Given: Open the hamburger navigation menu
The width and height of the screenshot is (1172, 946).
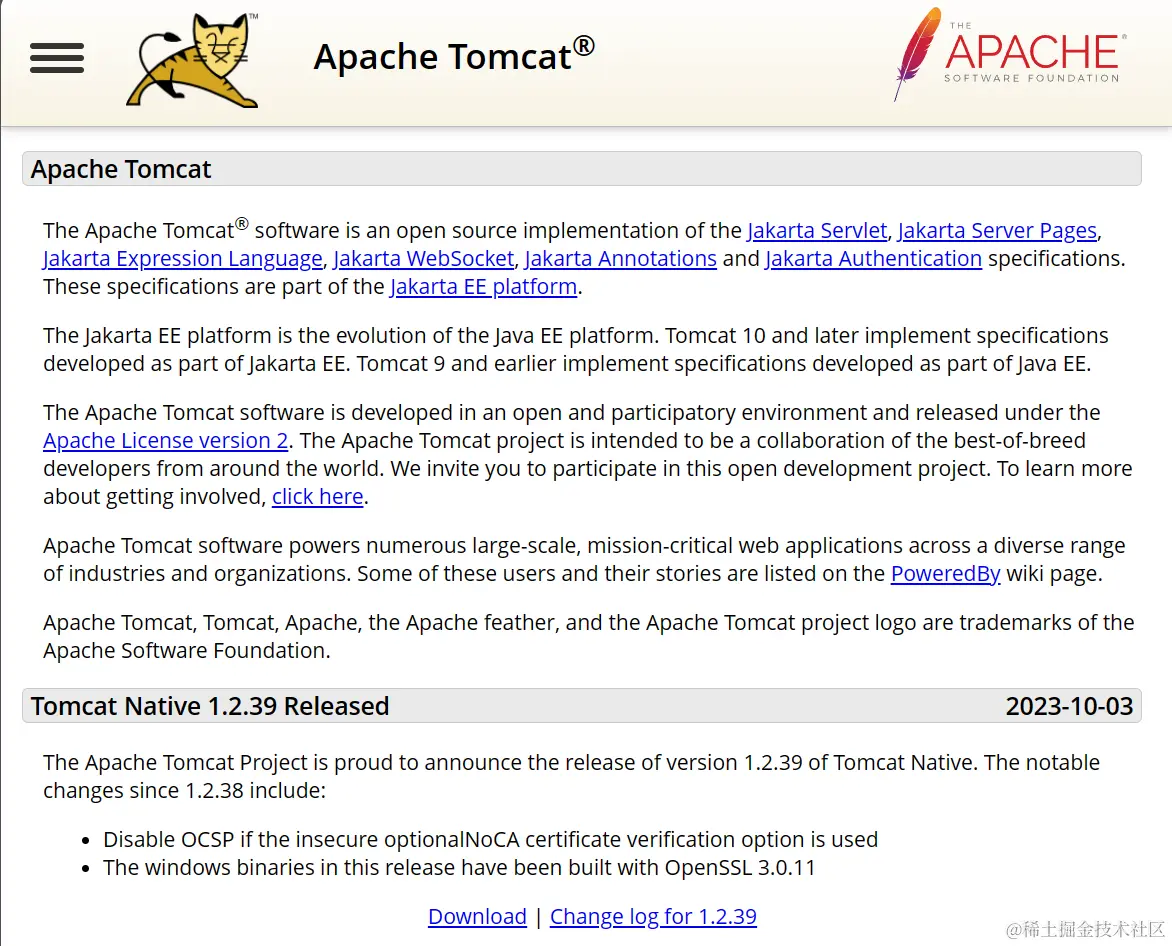Looking at the screenshot, I should [x=57, y=58].
